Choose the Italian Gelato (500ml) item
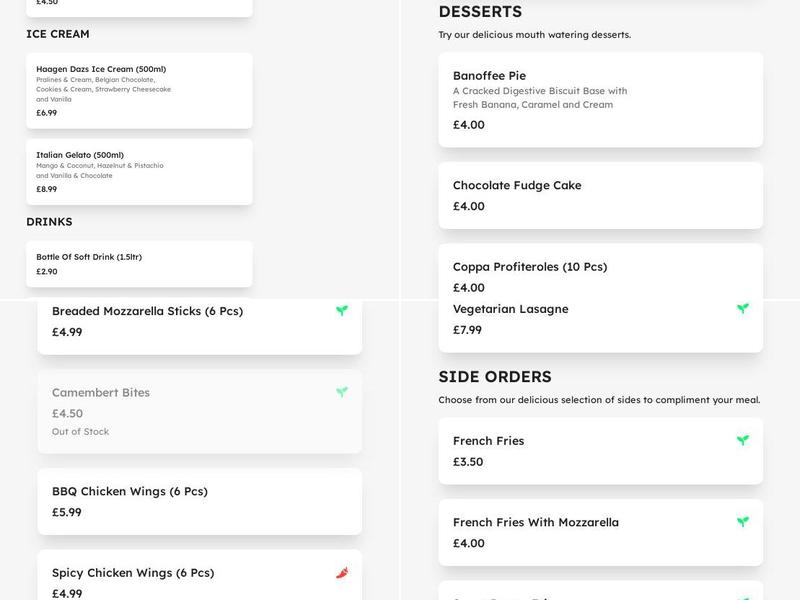800x600 pixels. [139, 172]
